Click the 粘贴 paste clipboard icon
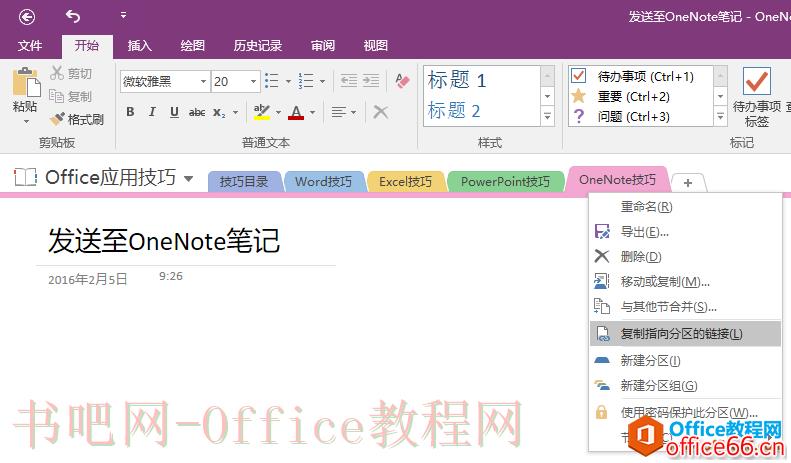791x463 pixels. point(26,82)
